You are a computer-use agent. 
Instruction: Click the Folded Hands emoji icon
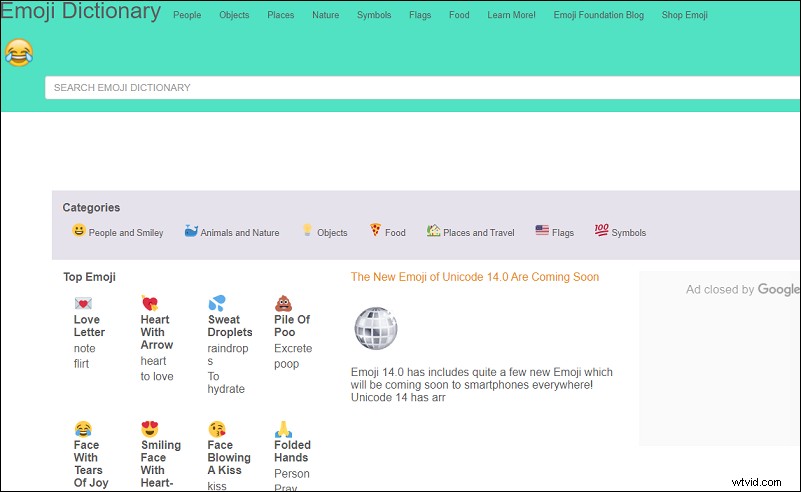pyautogui.click(x=283, y=429)
